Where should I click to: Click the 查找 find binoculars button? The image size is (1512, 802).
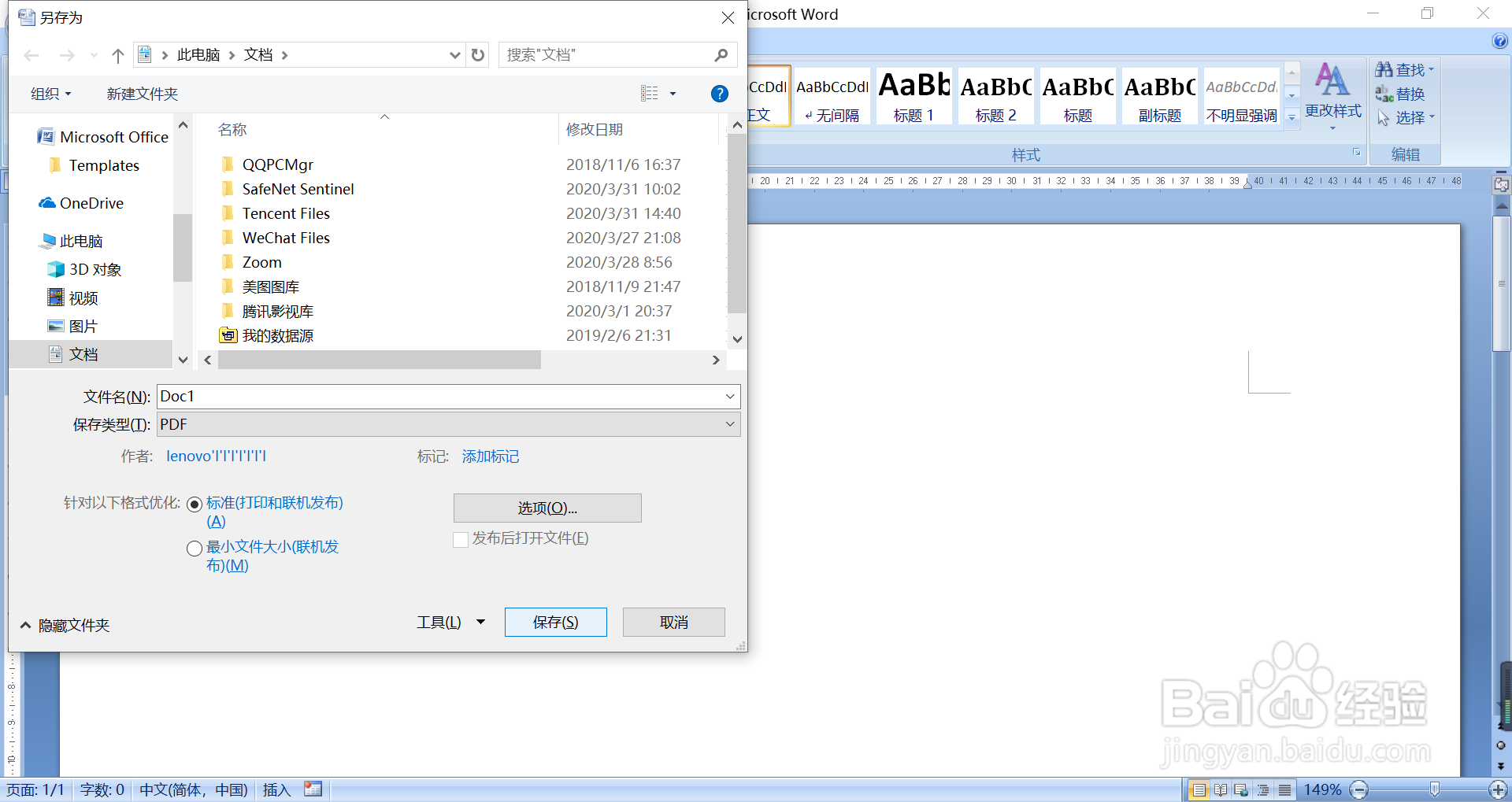(1404, 70)
